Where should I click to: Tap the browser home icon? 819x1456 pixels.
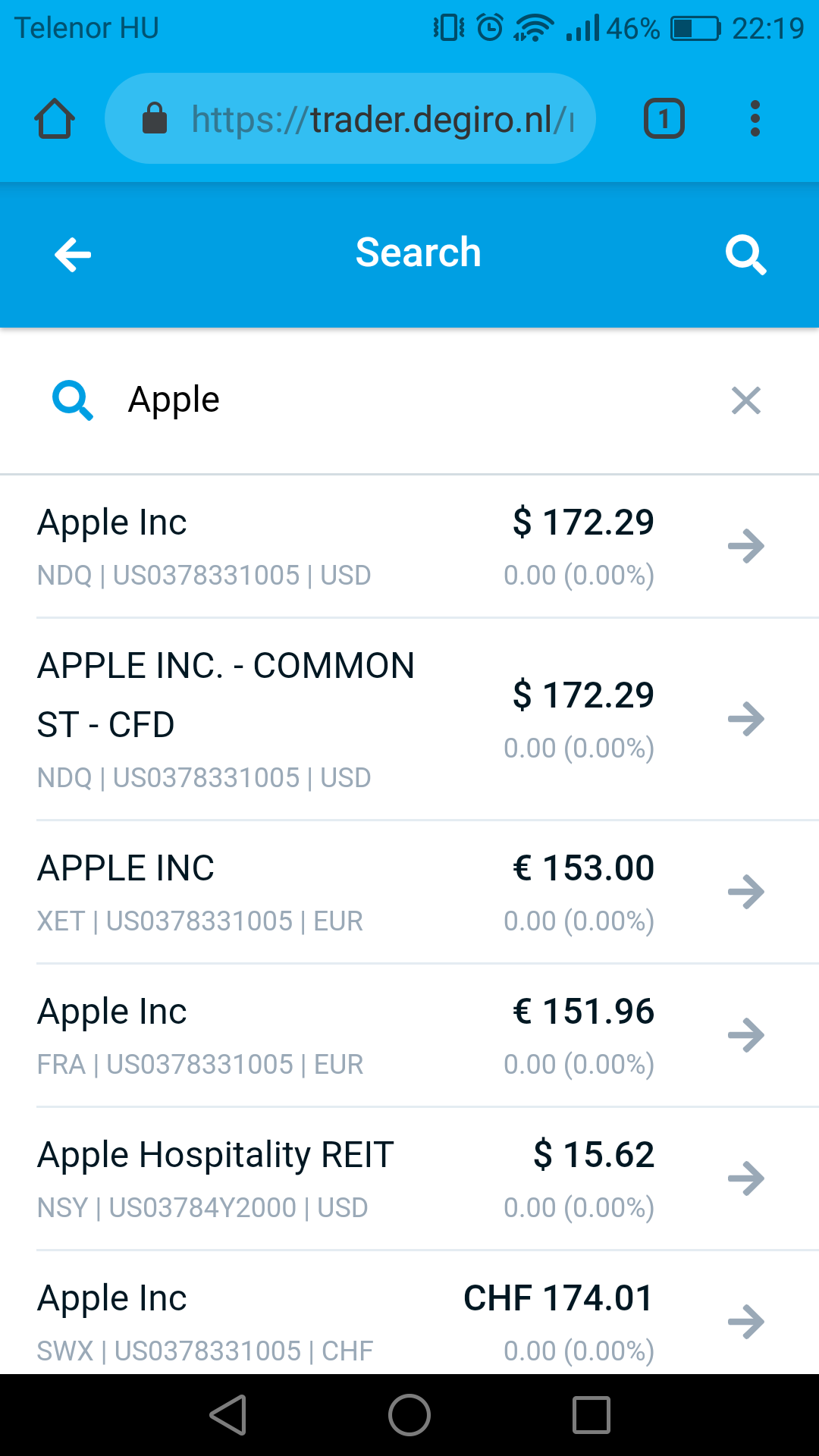pos(55,119)
